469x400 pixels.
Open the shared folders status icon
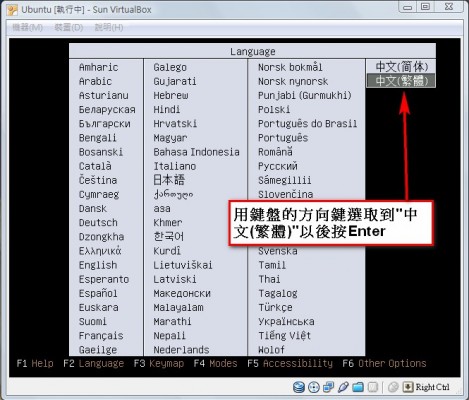click(x=358, y=387)
